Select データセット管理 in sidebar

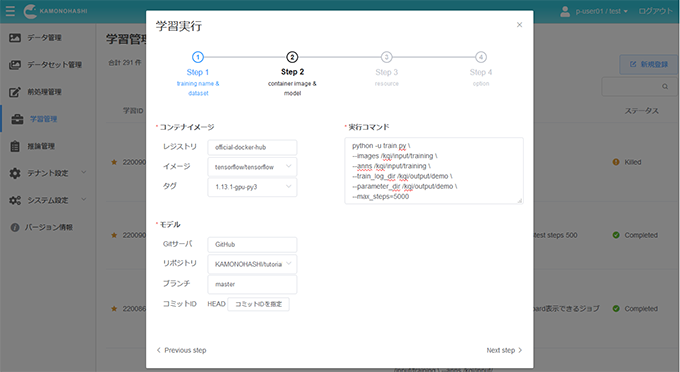[55, 65]
